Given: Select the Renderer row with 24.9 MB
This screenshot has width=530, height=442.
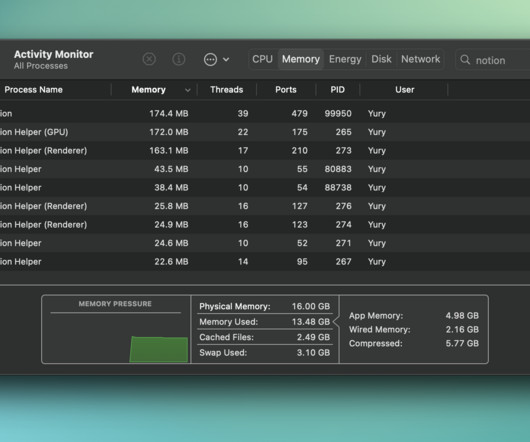Looking at the screenshot, I should click(x=265, y=225).
